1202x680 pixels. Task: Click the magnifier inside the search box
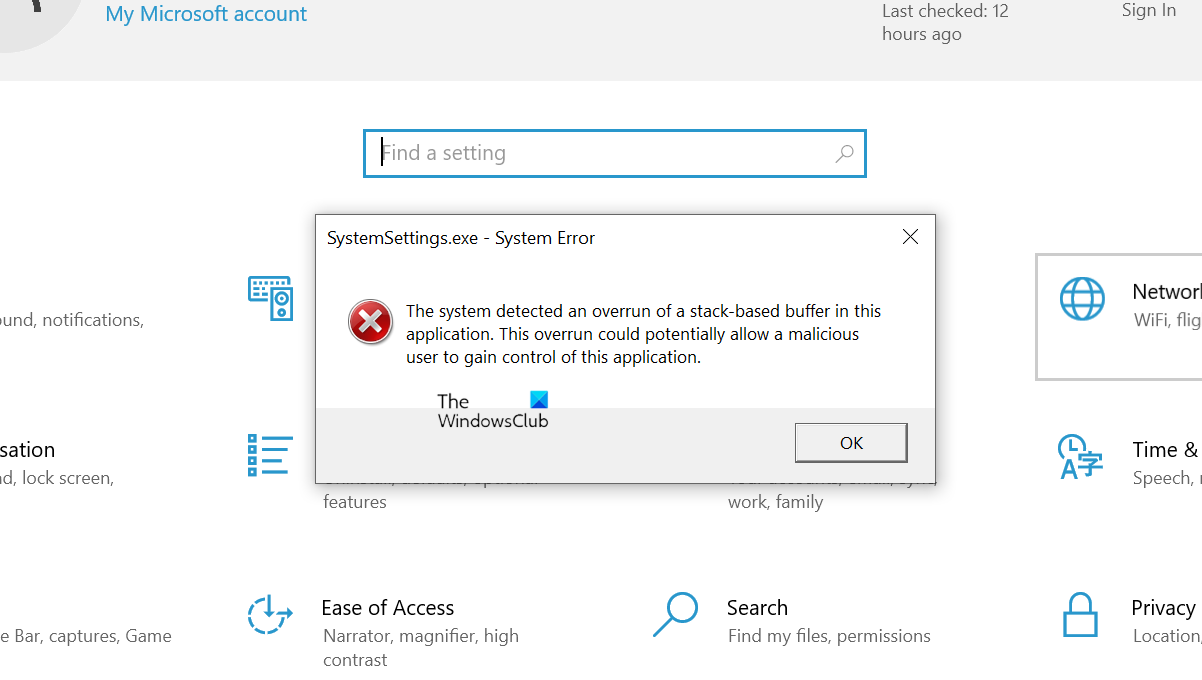(843, 153)
